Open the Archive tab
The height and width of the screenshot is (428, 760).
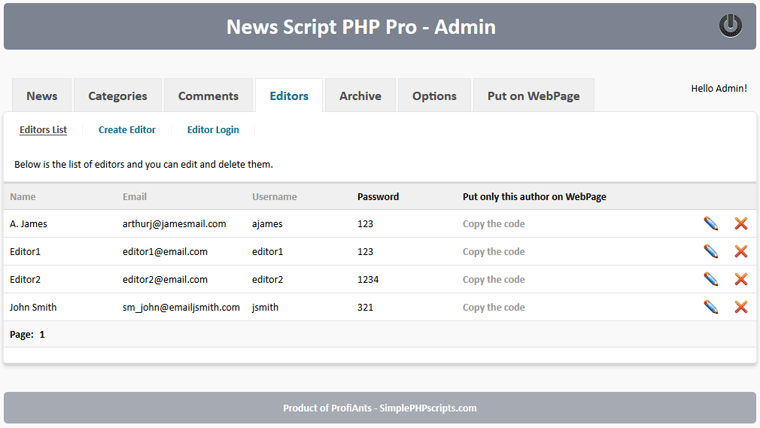360,95
